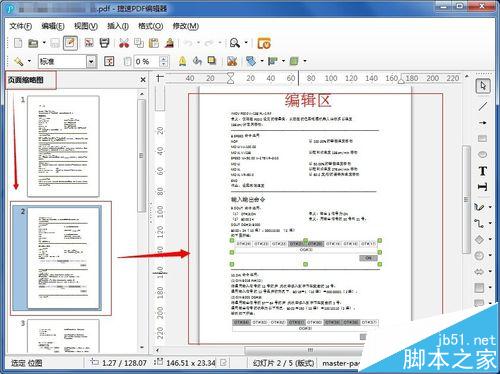Open the 修改(M) menu
Image resolution: width=500 pixels, height=374 pixels.
coord(185,26)
